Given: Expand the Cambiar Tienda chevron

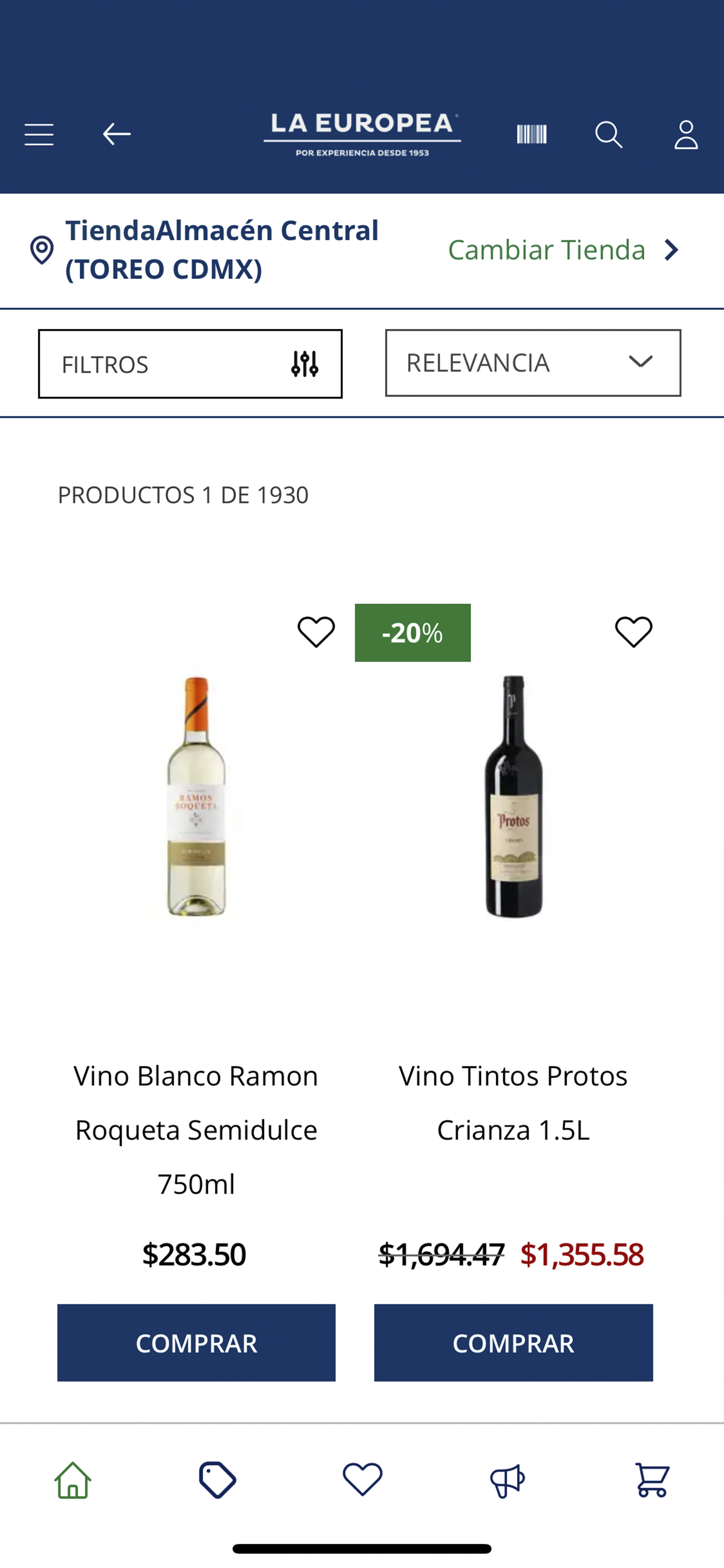Looking at the screenshot, I should (671, 250).
